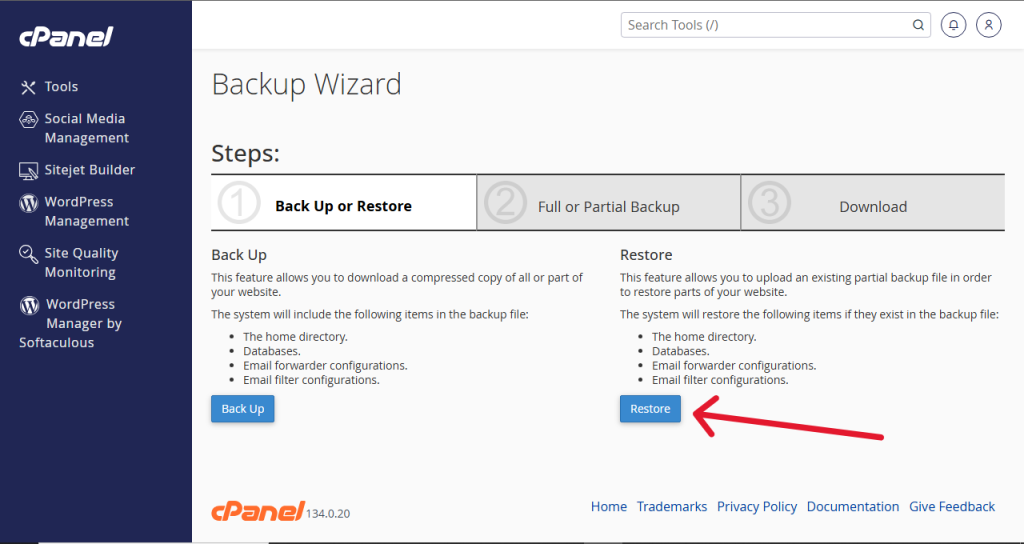1024x544 pixels.
Task: Click the WordPress Management logo icon
Action: click(28, 203)
